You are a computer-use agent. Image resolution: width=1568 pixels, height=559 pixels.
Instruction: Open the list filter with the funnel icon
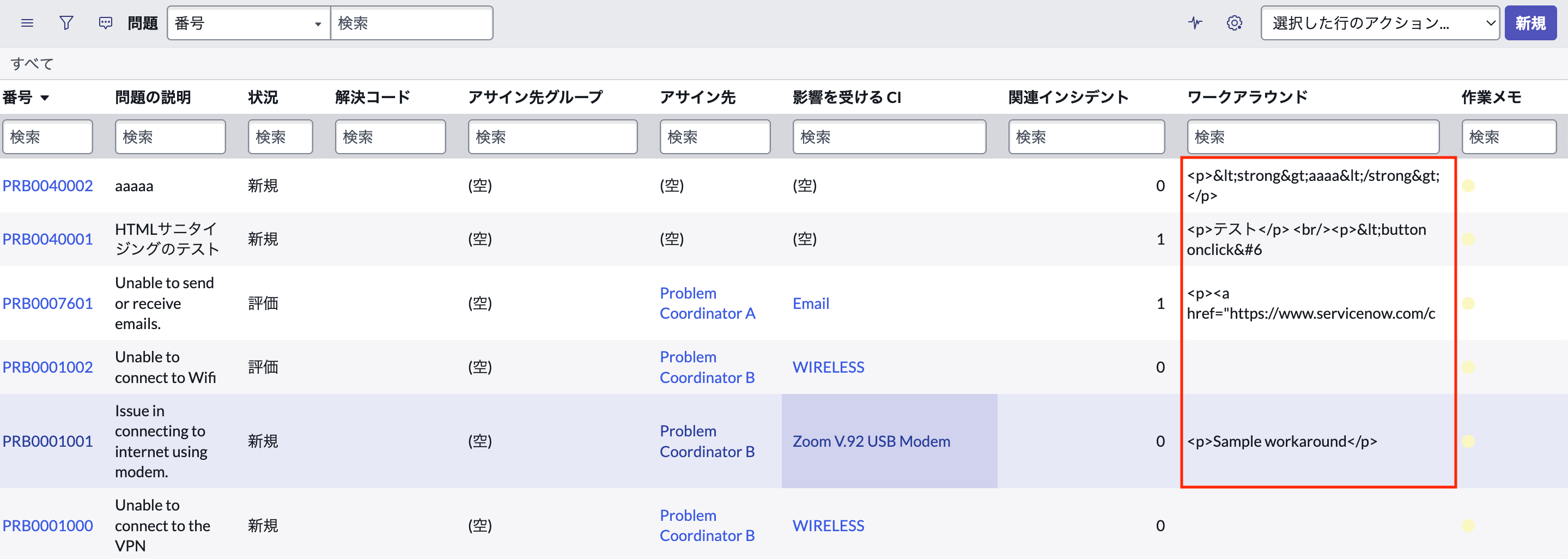pos(66,22)
